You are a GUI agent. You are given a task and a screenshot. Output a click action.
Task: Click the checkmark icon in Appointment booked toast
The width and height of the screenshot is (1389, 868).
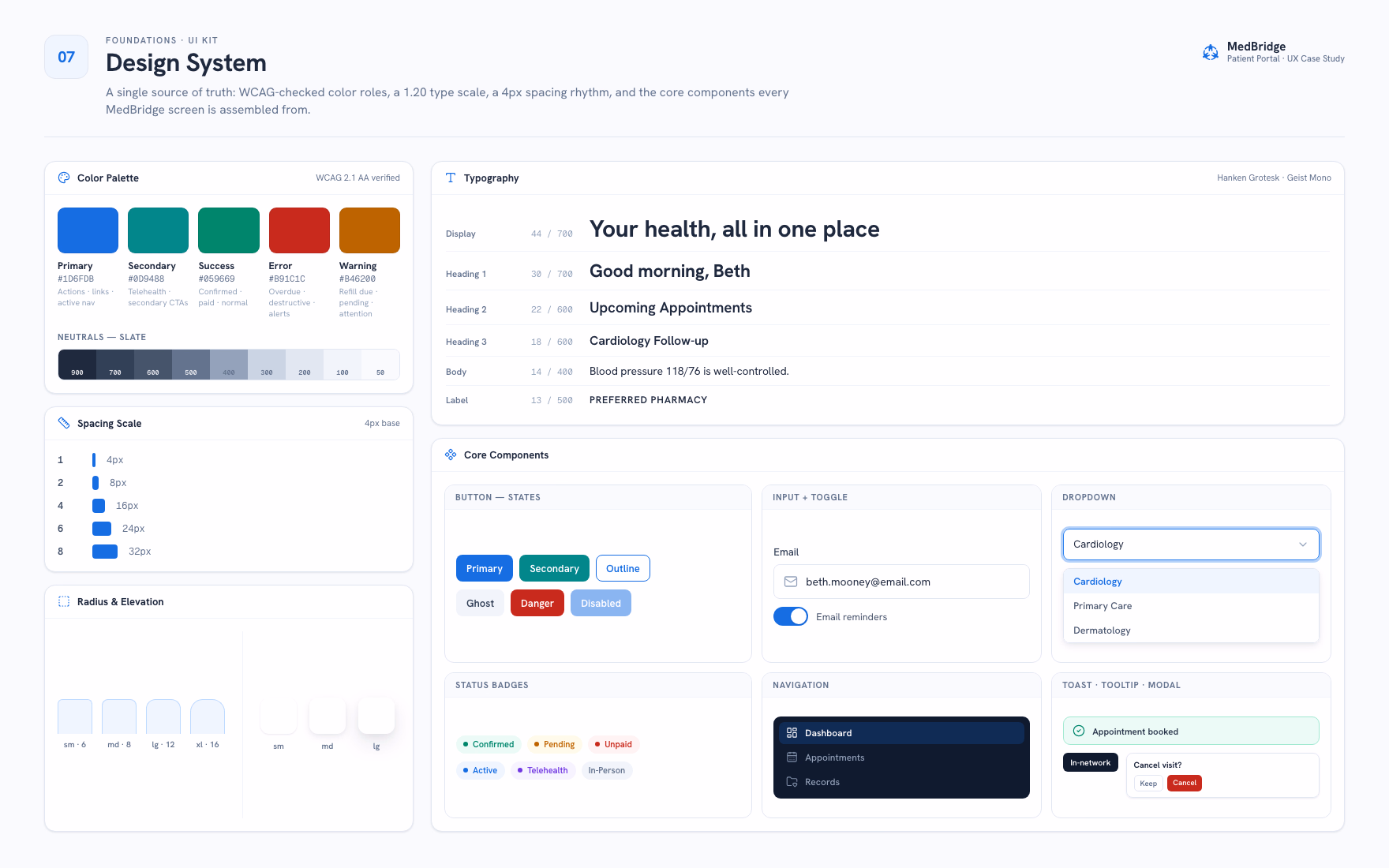tap(1079, 731)
